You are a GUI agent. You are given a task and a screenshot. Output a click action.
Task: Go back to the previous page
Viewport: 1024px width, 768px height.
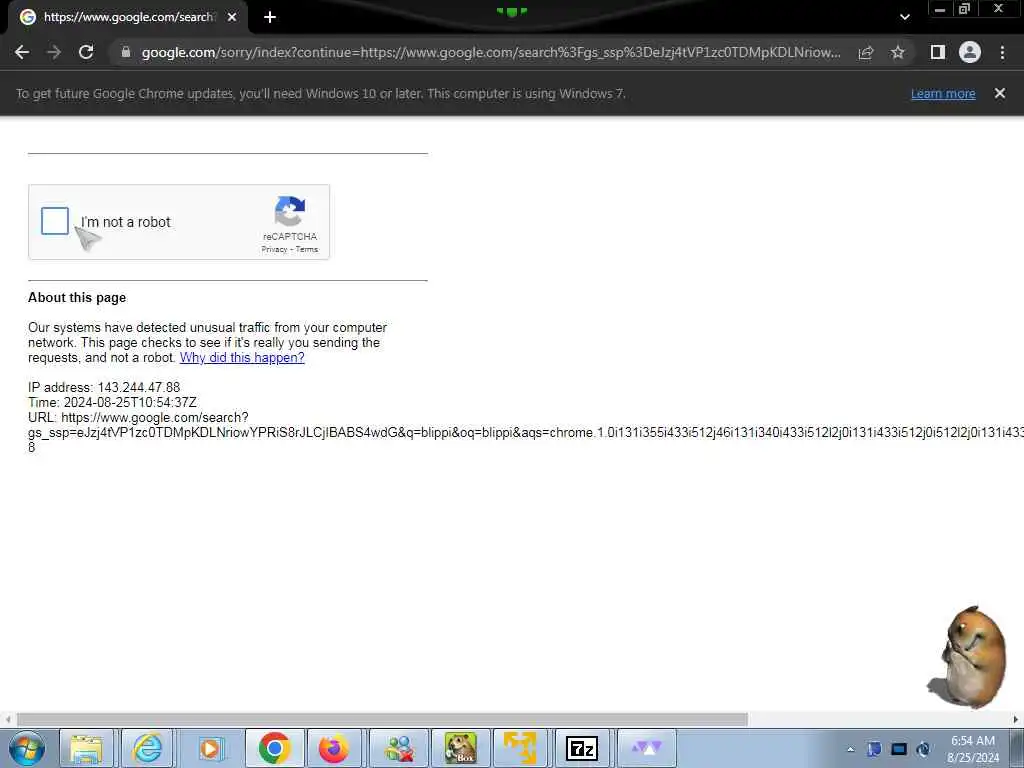pyautogui.click(x=22, y=52)
